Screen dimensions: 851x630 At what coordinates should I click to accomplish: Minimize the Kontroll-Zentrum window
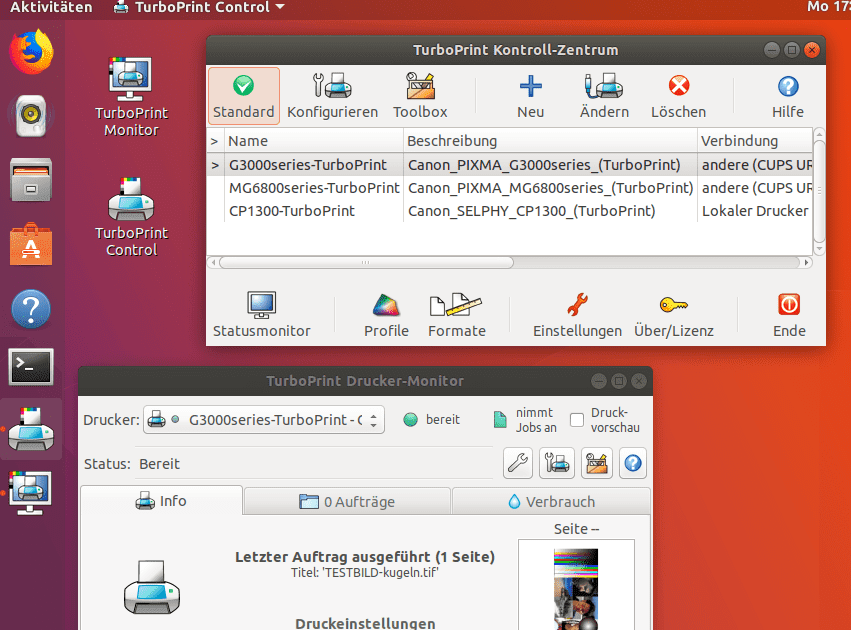pos(772,50)
